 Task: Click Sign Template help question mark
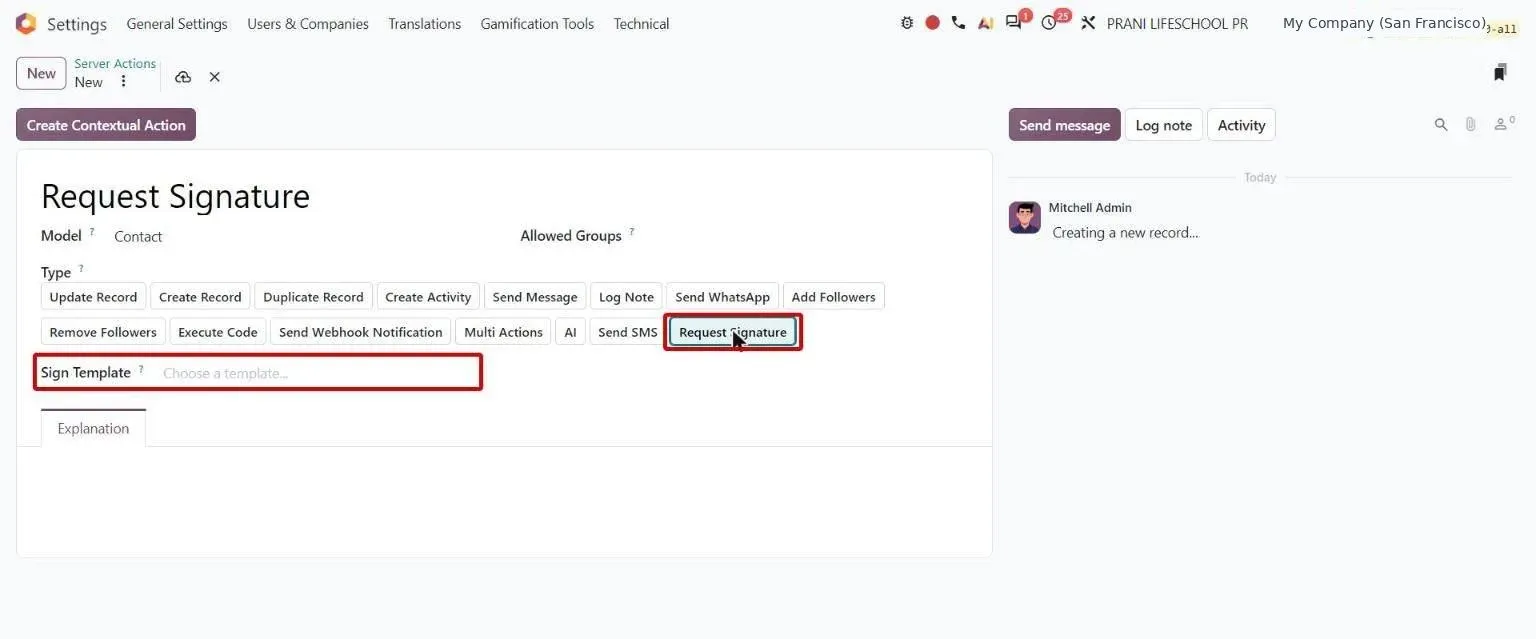pos(141,369)
